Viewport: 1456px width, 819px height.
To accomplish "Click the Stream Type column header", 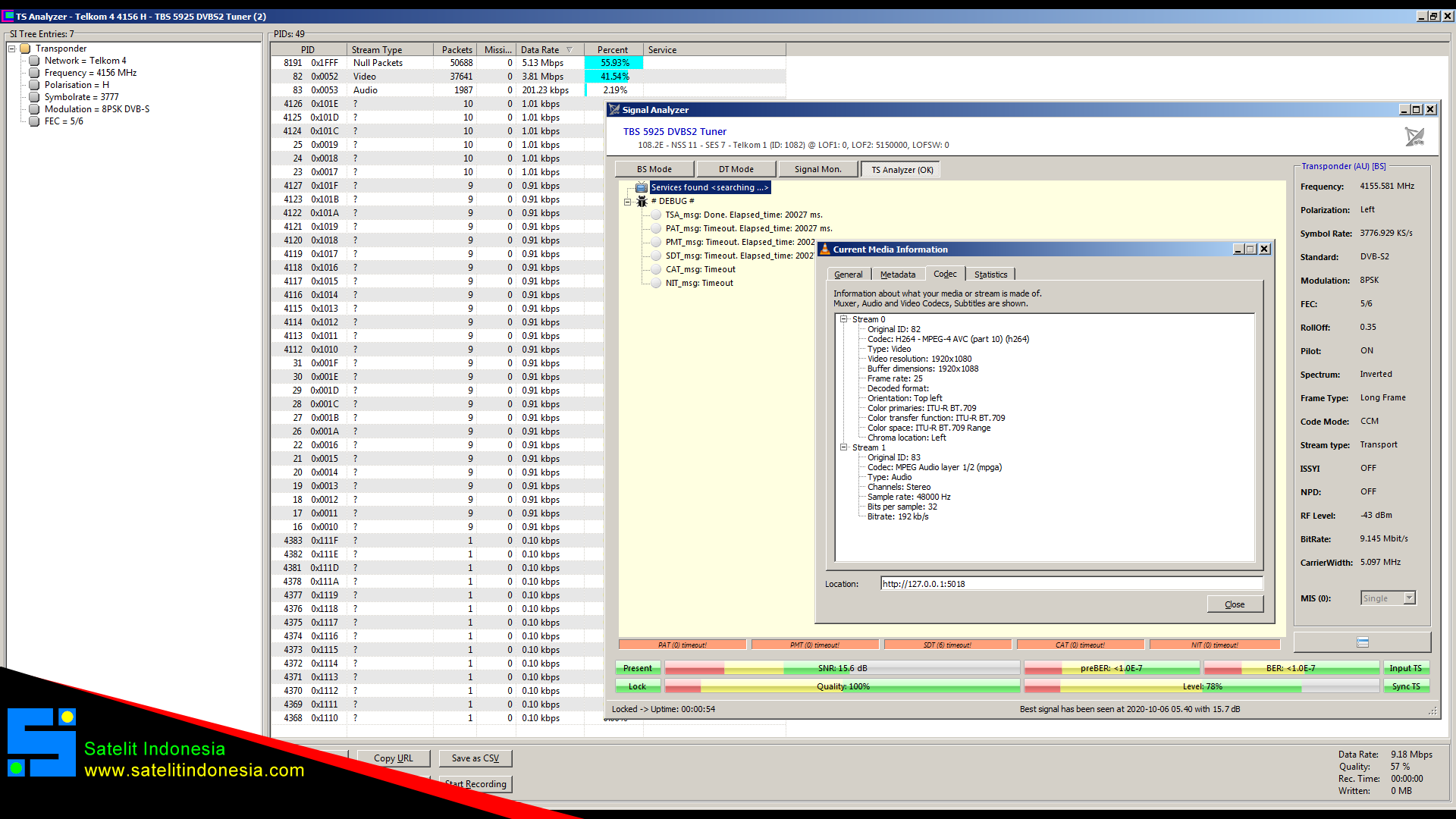I will (x=390, y=50).
